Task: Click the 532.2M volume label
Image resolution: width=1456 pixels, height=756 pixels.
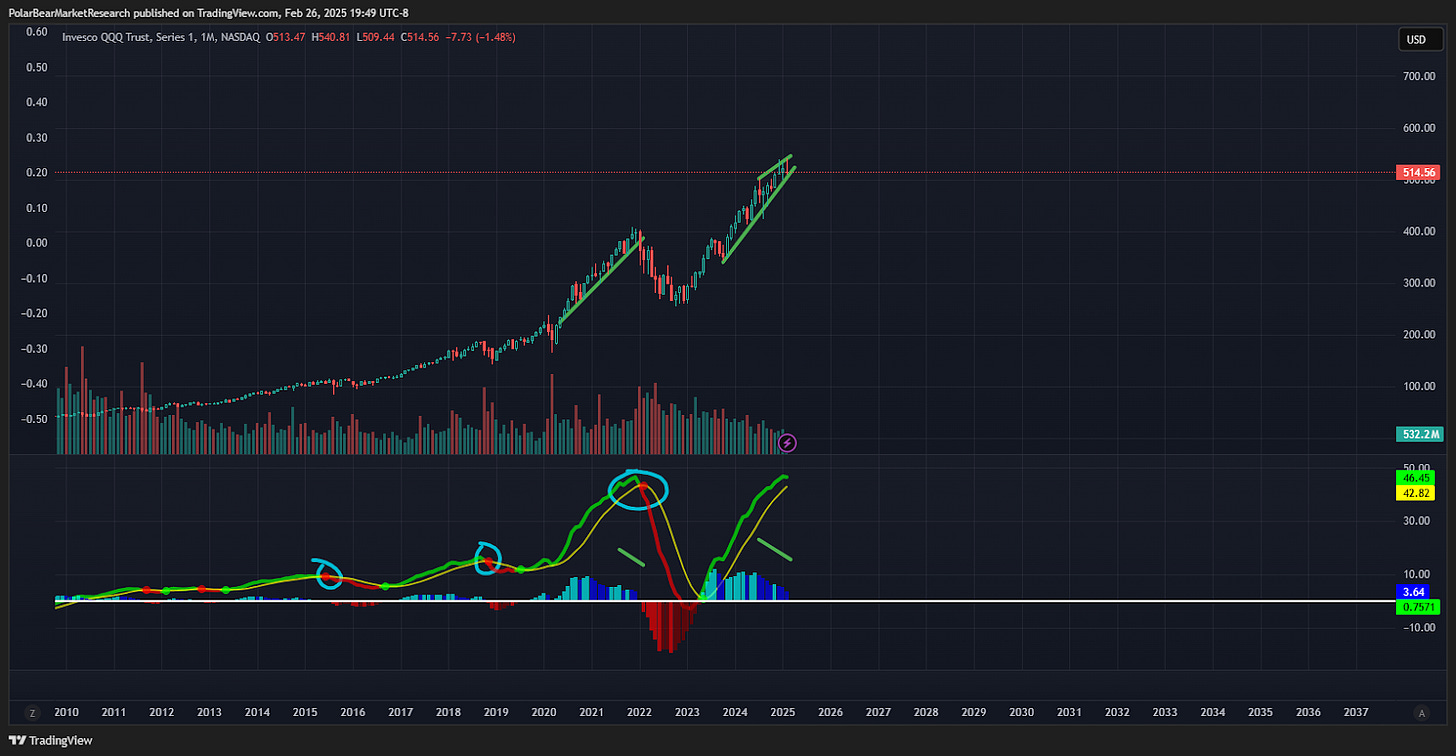Action: point(1419,434)
